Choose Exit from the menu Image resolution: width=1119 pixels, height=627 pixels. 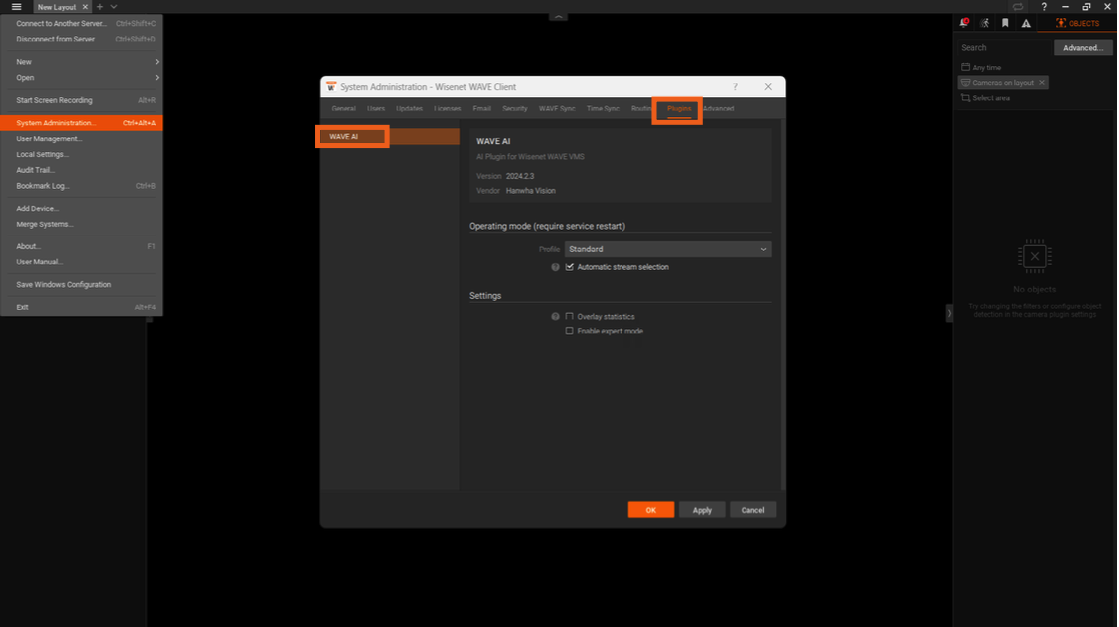pos(81,307)
